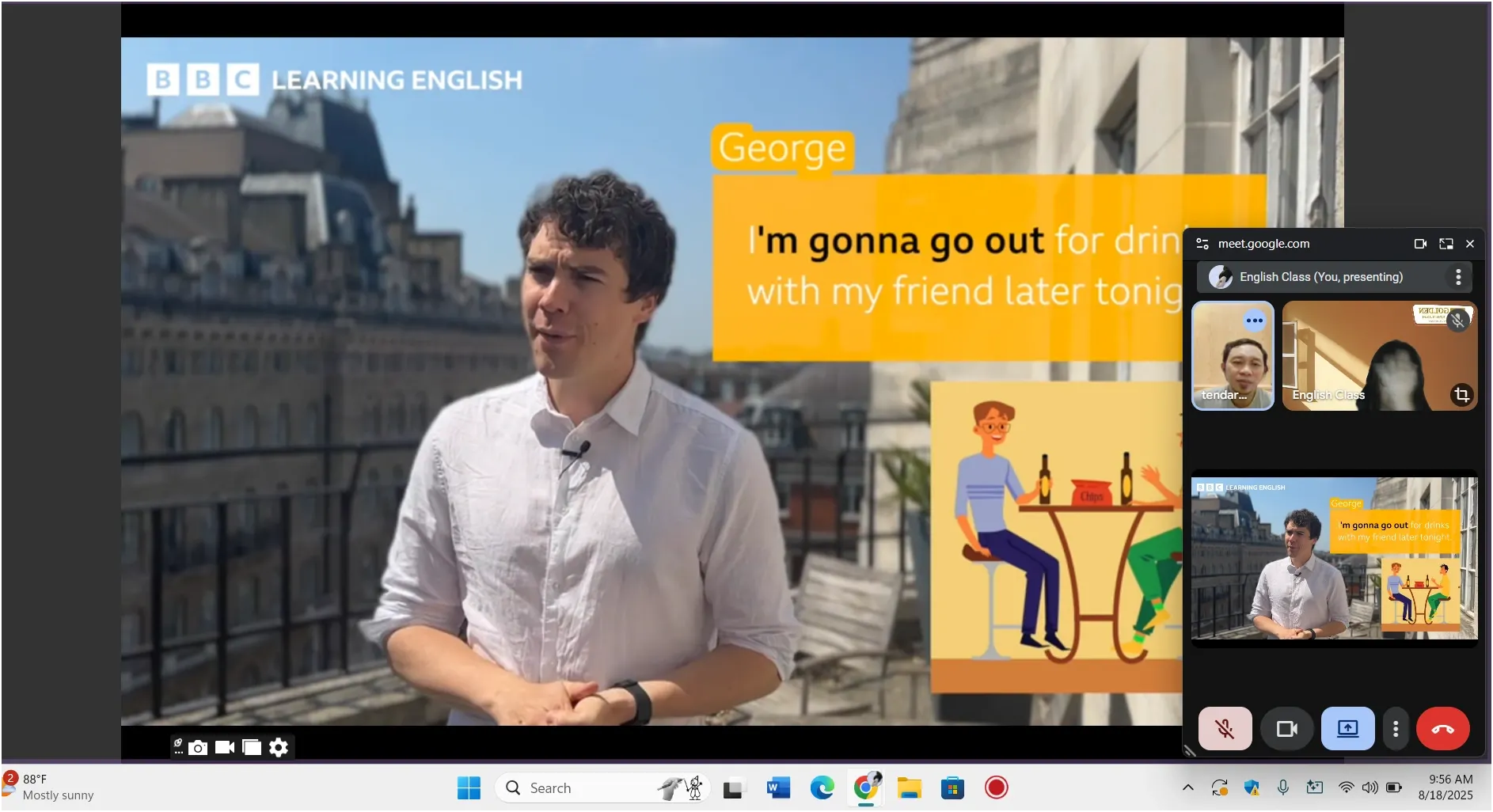Click the camcorder icon in the Meet popup titlebar
1493x812 pixels.
(1420, 245)
